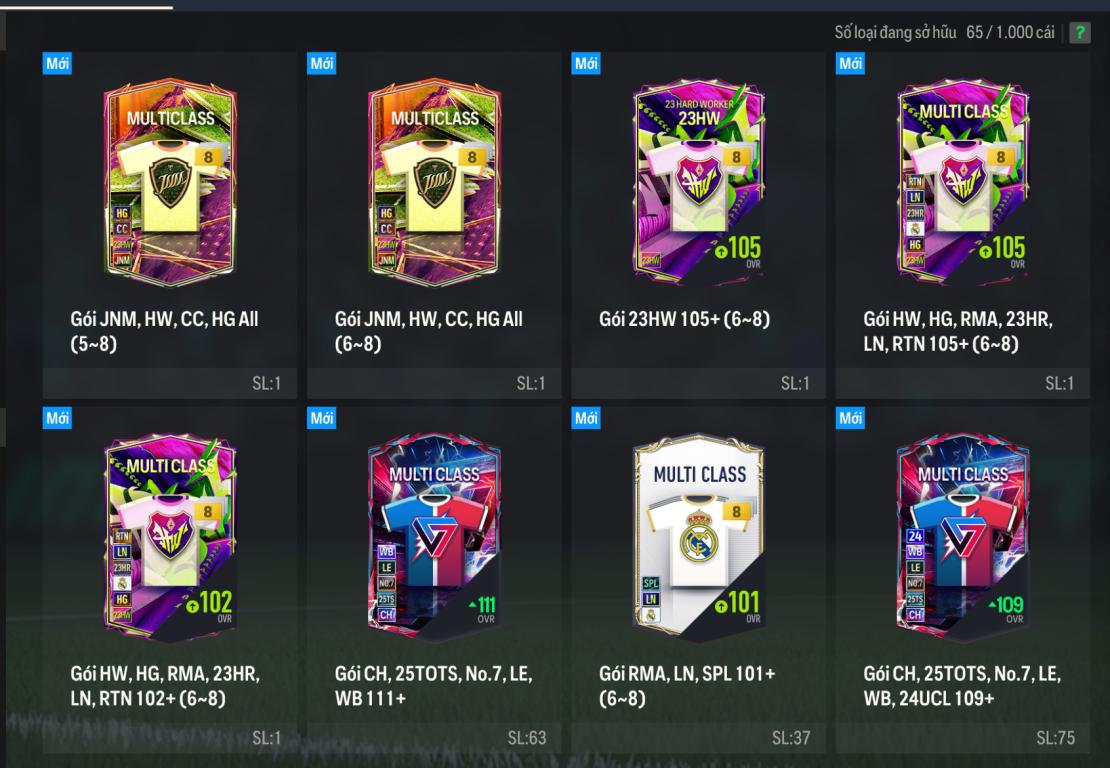Viewport: 1110px width, 768px height.
Task: Click the SL:37 quantity bar
Action: point(699,738)
